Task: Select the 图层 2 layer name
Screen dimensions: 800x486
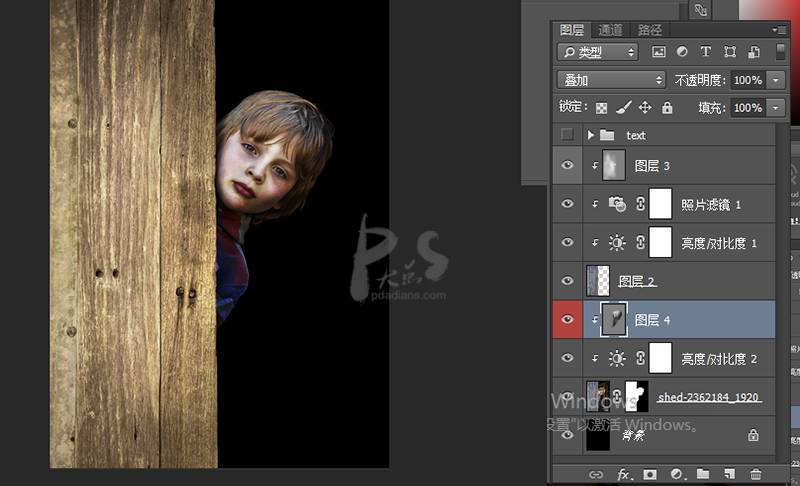Action: tap(637, 282)
